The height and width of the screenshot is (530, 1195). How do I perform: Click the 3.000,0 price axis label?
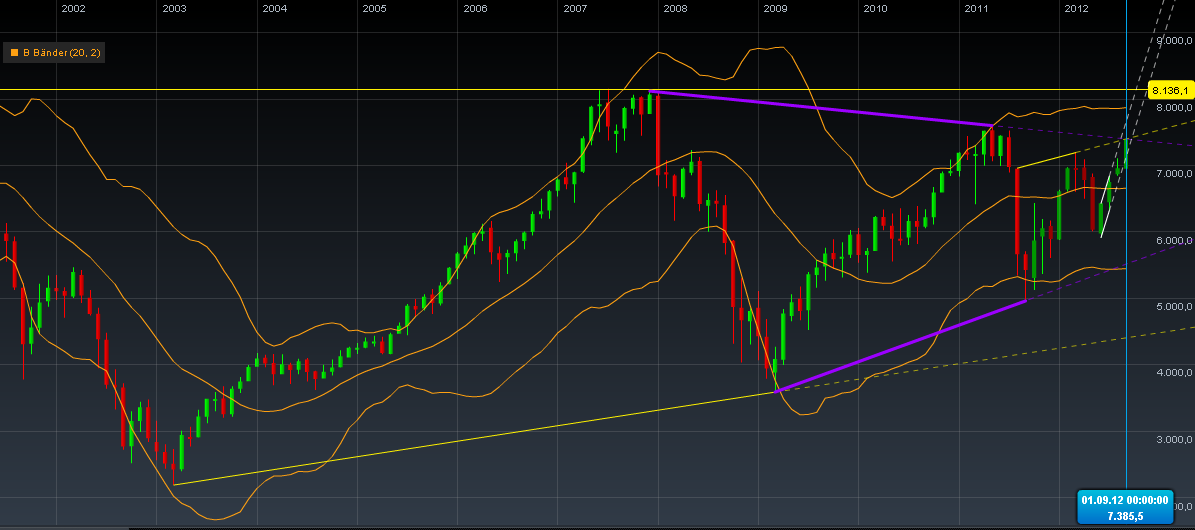coord(1171,440)
